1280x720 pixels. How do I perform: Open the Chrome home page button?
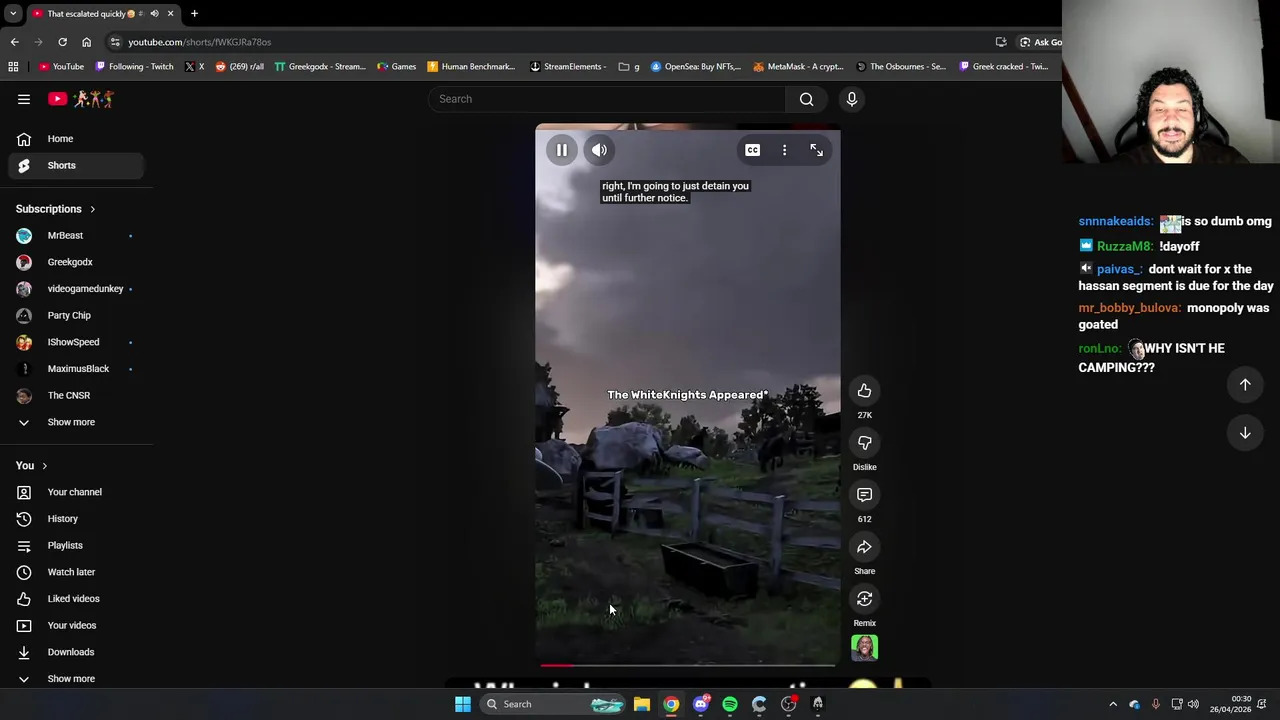click(x=86, y=42)
